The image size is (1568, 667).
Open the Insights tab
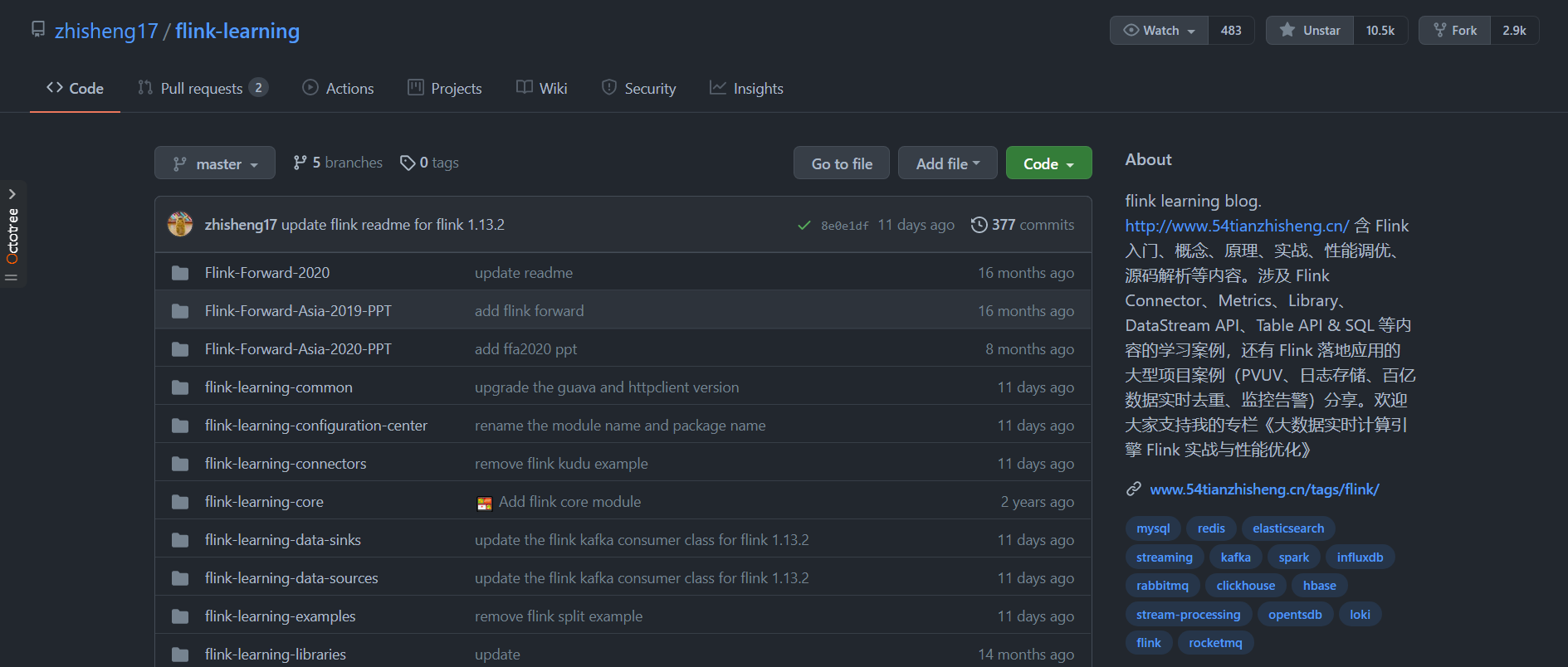tap(746, 88)
